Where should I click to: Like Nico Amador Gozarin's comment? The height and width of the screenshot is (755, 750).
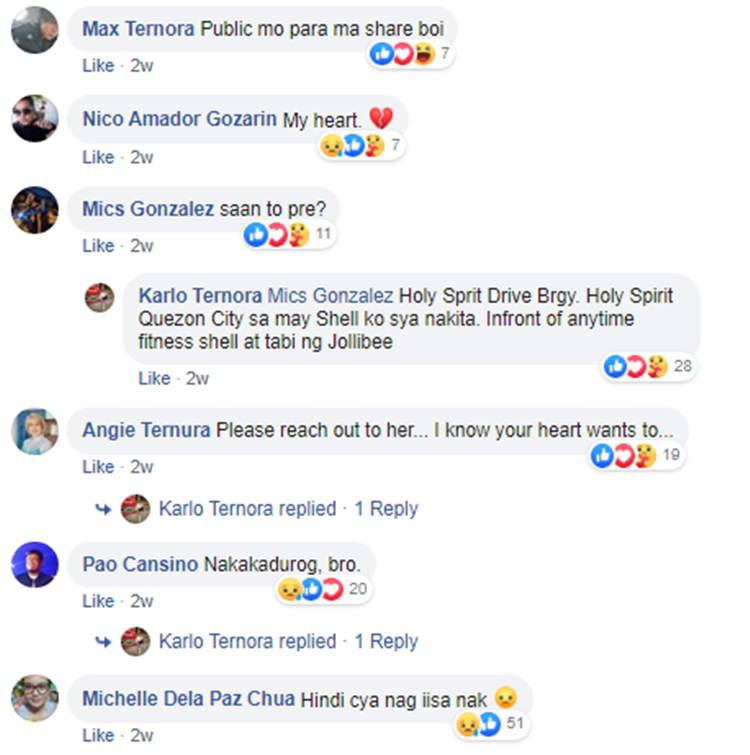click(98, 157)
